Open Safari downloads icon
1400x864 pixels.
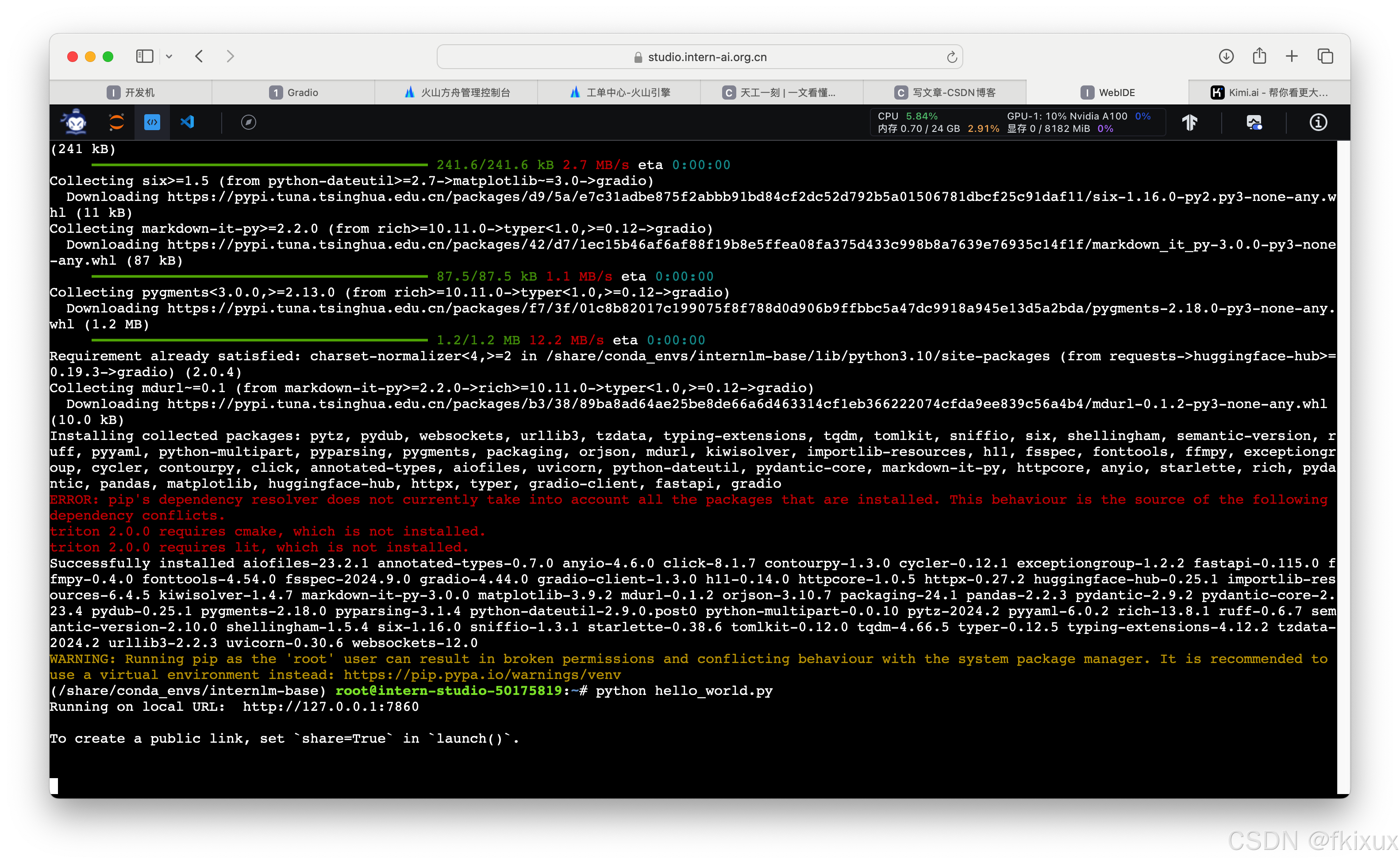pos(1226,57)
